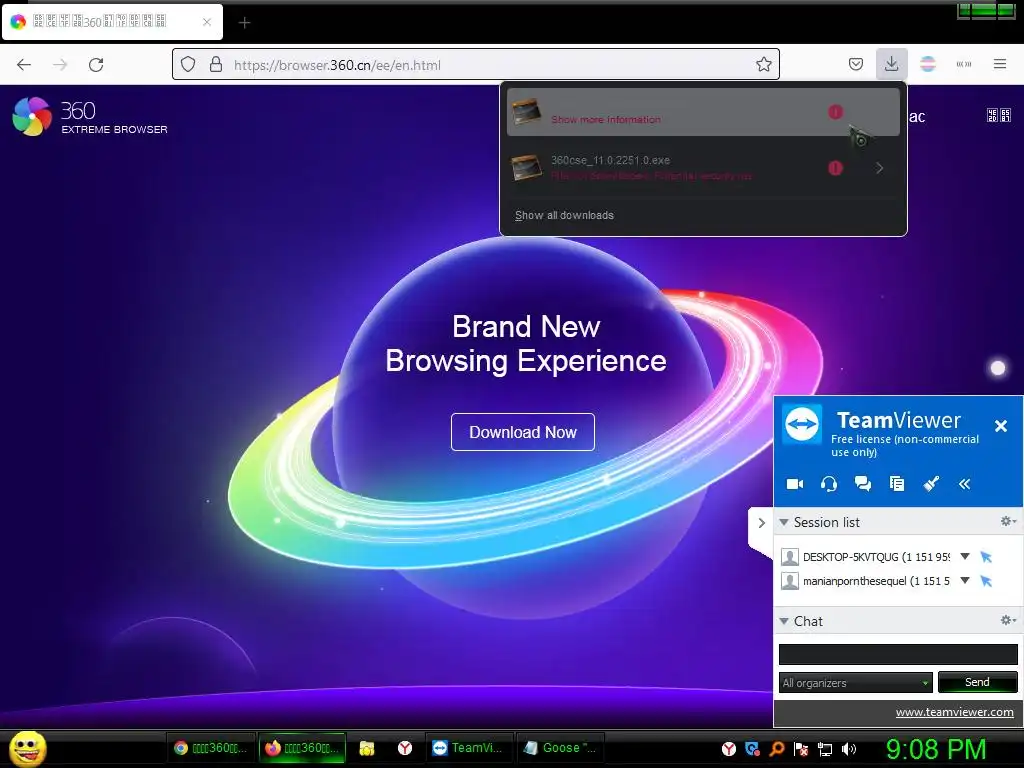Screen dimensions: 1024x768
Task: Close the TeamViewer panel
Action: (x=1000, y=426)
